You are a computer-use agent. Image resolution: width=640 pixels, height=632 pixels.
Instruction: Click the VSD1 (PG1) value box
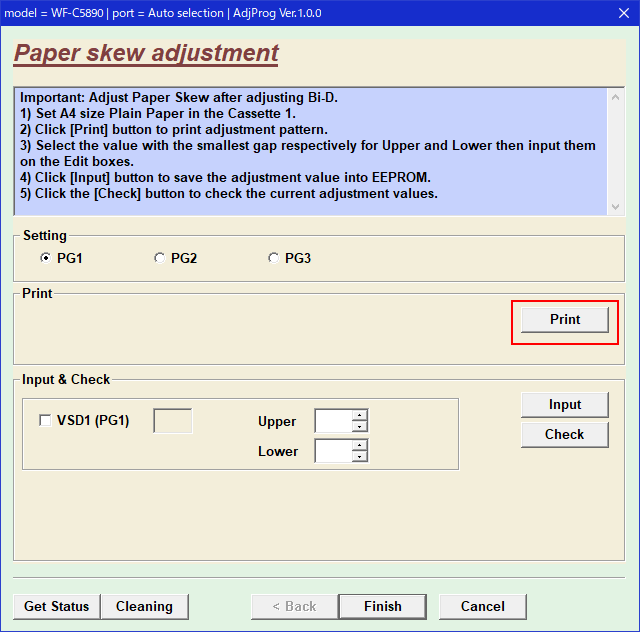tap(172, 421)
